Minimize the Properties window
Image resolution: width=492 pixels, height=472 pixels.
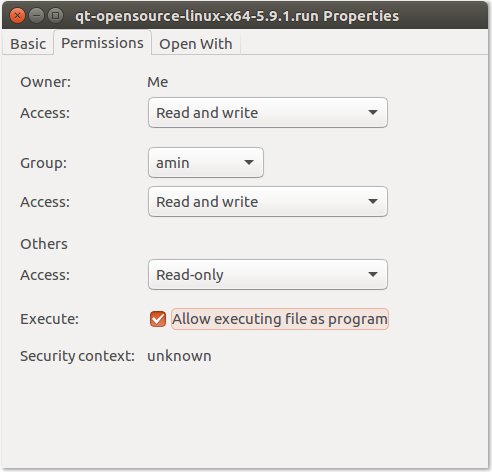tap(36, 16)
